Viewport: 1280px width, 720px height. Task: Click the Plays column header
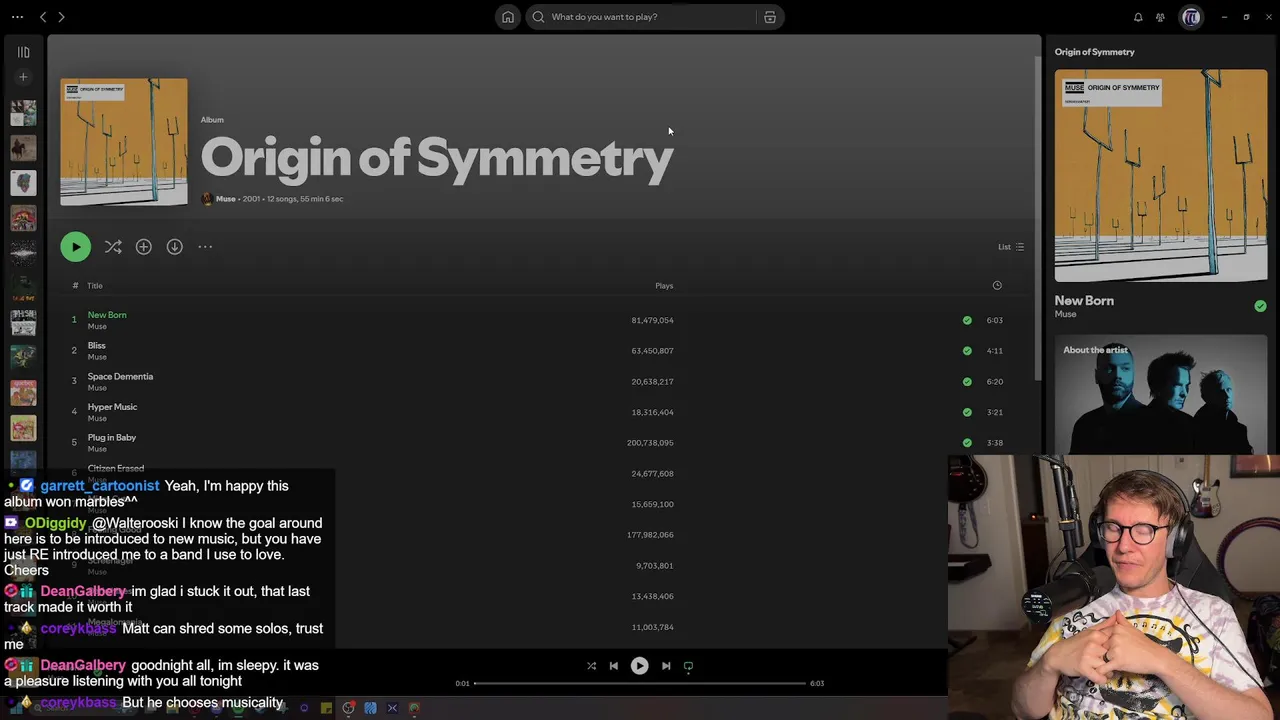pyautogui.click(x=664, y=286)
